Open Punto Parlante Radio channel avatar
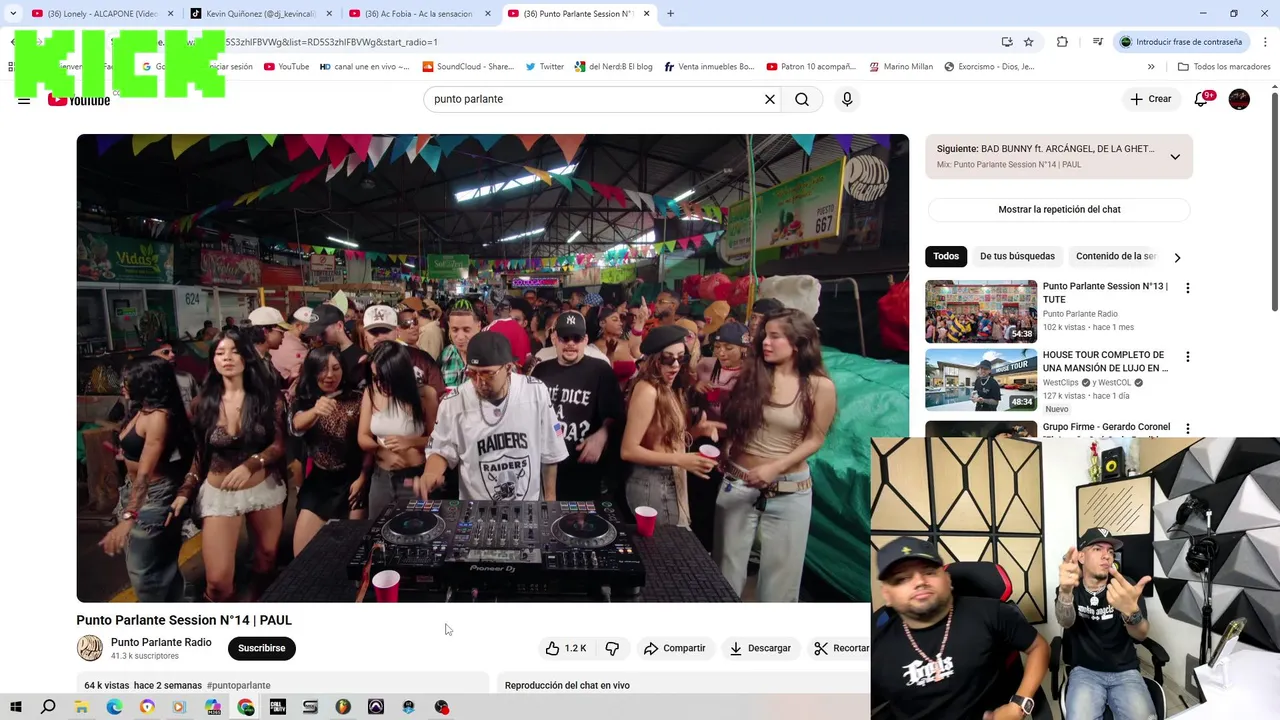The image size is (1280, 720). 90,648
